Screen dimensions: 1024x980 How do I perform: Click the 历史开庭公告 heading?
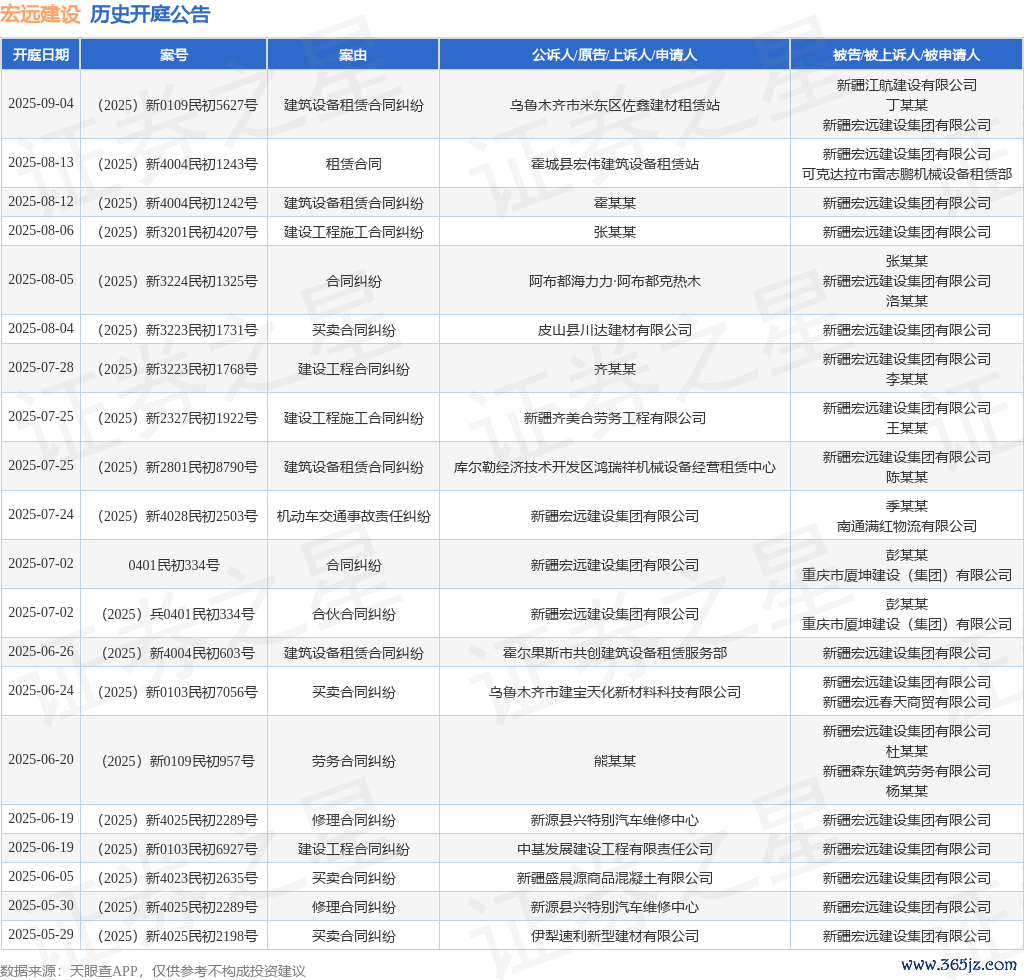pos(150,14)
